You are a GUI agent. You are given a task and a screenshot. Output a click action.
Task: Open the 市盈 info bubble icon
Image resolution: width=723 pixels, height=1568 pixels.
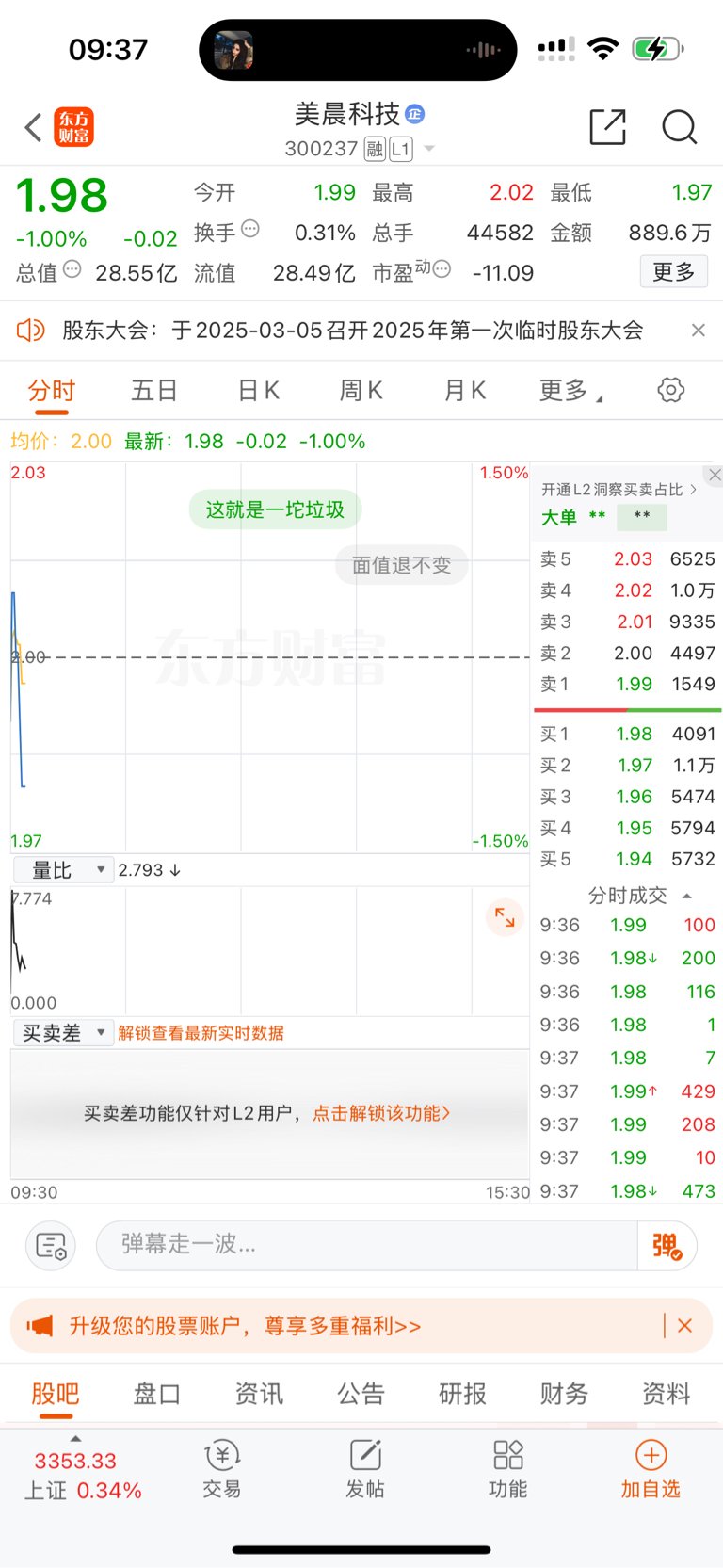[x=442, y=269]
